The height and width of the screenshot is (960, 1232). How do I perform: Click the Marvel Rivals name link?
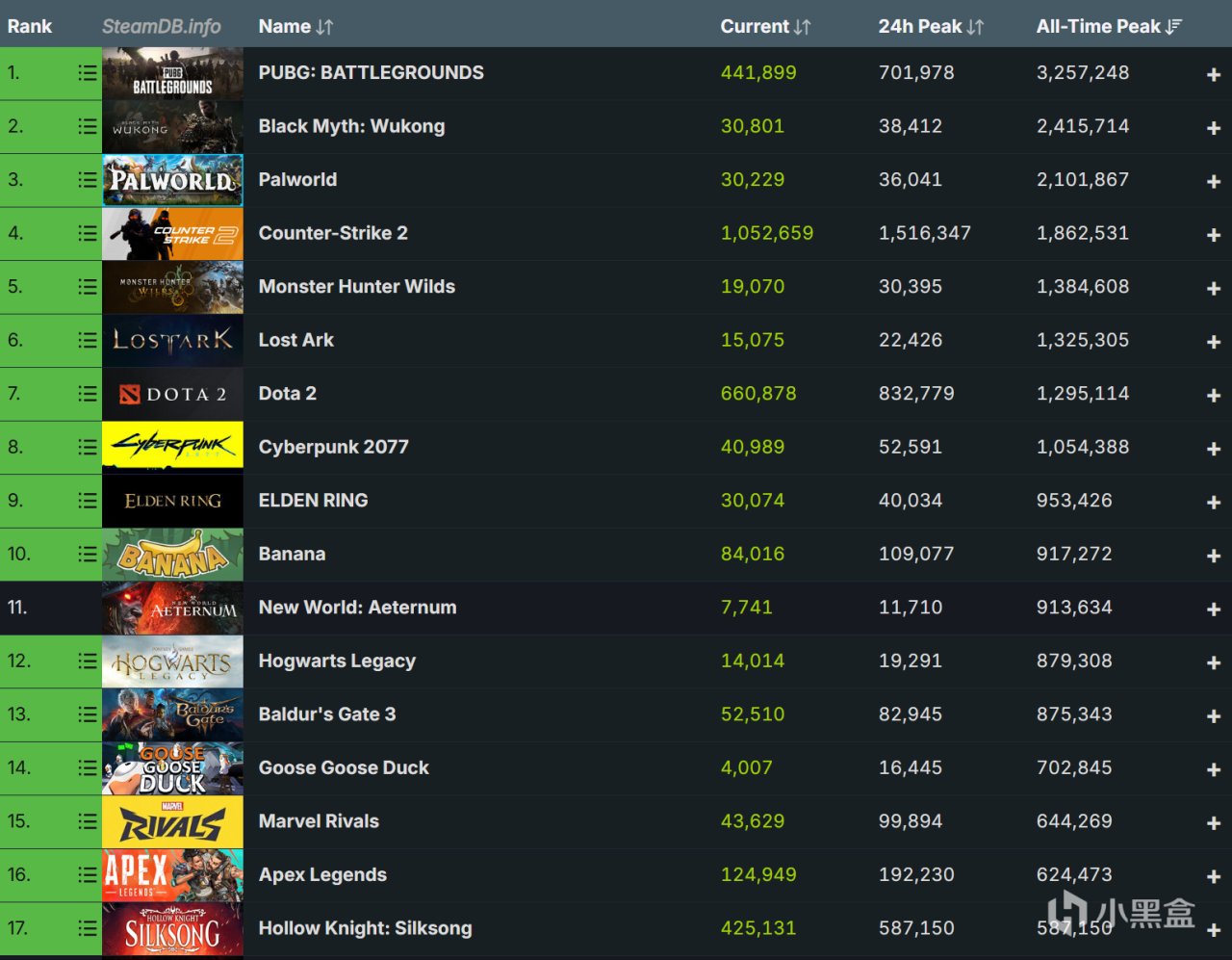click(x=319, y=821)
